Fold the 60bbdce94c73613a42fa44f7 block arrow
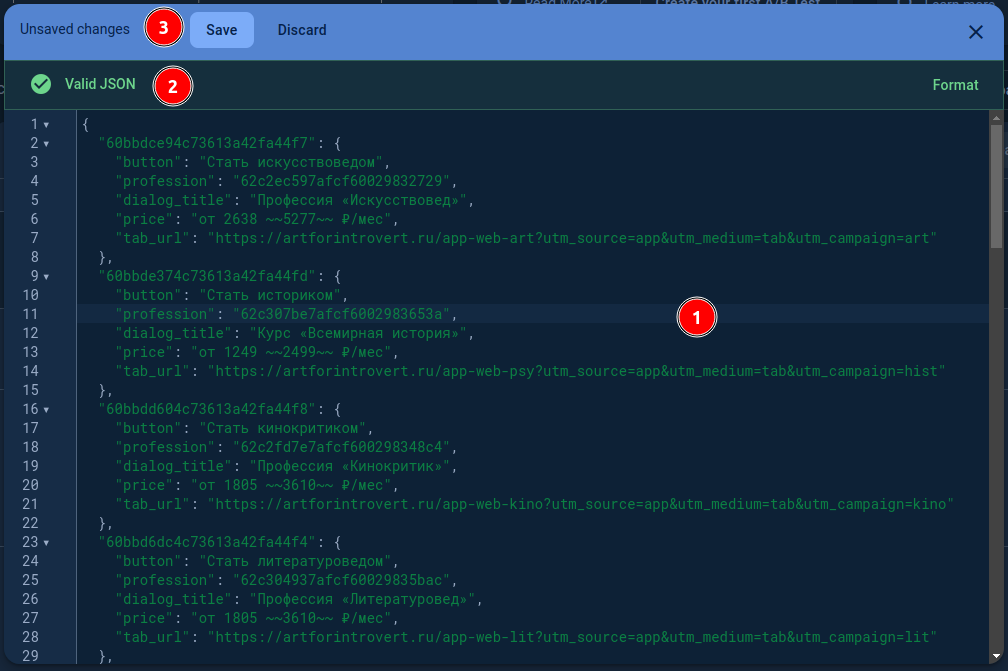The image size is (1008, 671). pos(46,144)
